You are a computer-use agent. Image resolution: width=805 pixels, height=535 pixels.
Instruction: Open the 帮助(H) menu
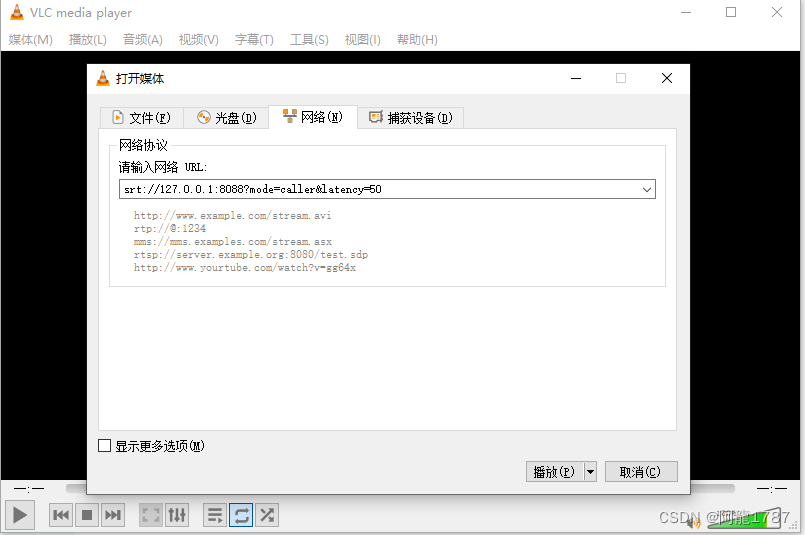point(417,40)
